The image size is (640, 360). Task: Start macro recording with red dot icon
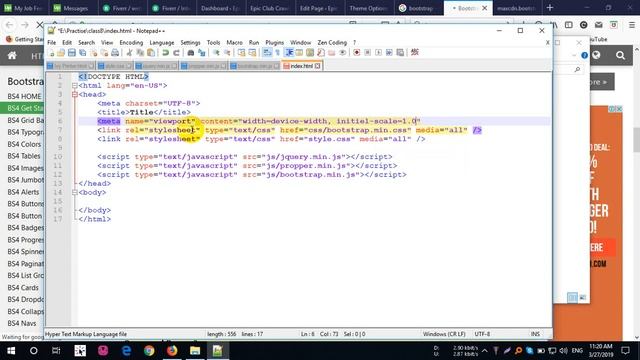356,52
